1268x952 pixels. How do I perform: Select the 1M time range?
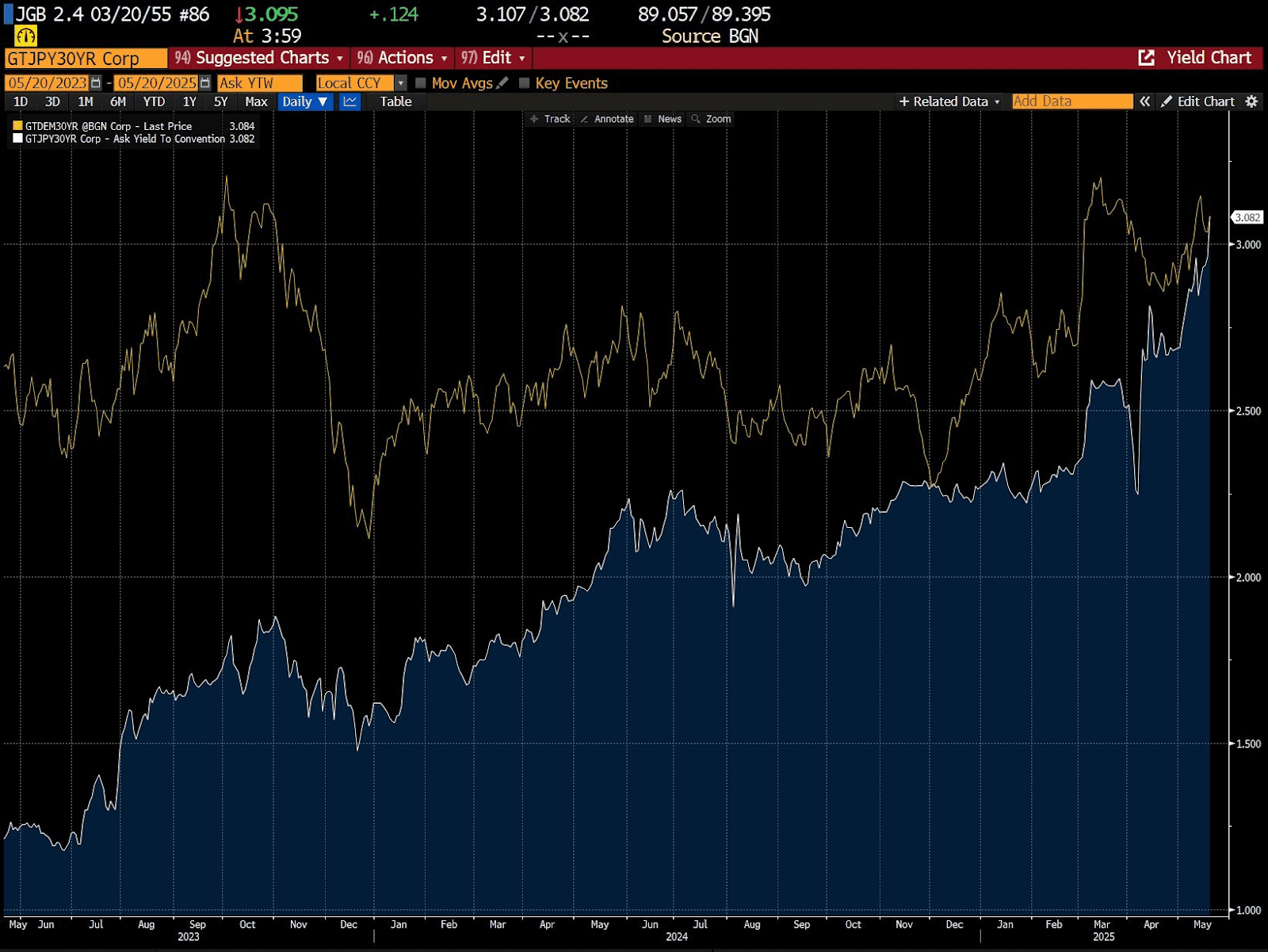pos(86,101)
